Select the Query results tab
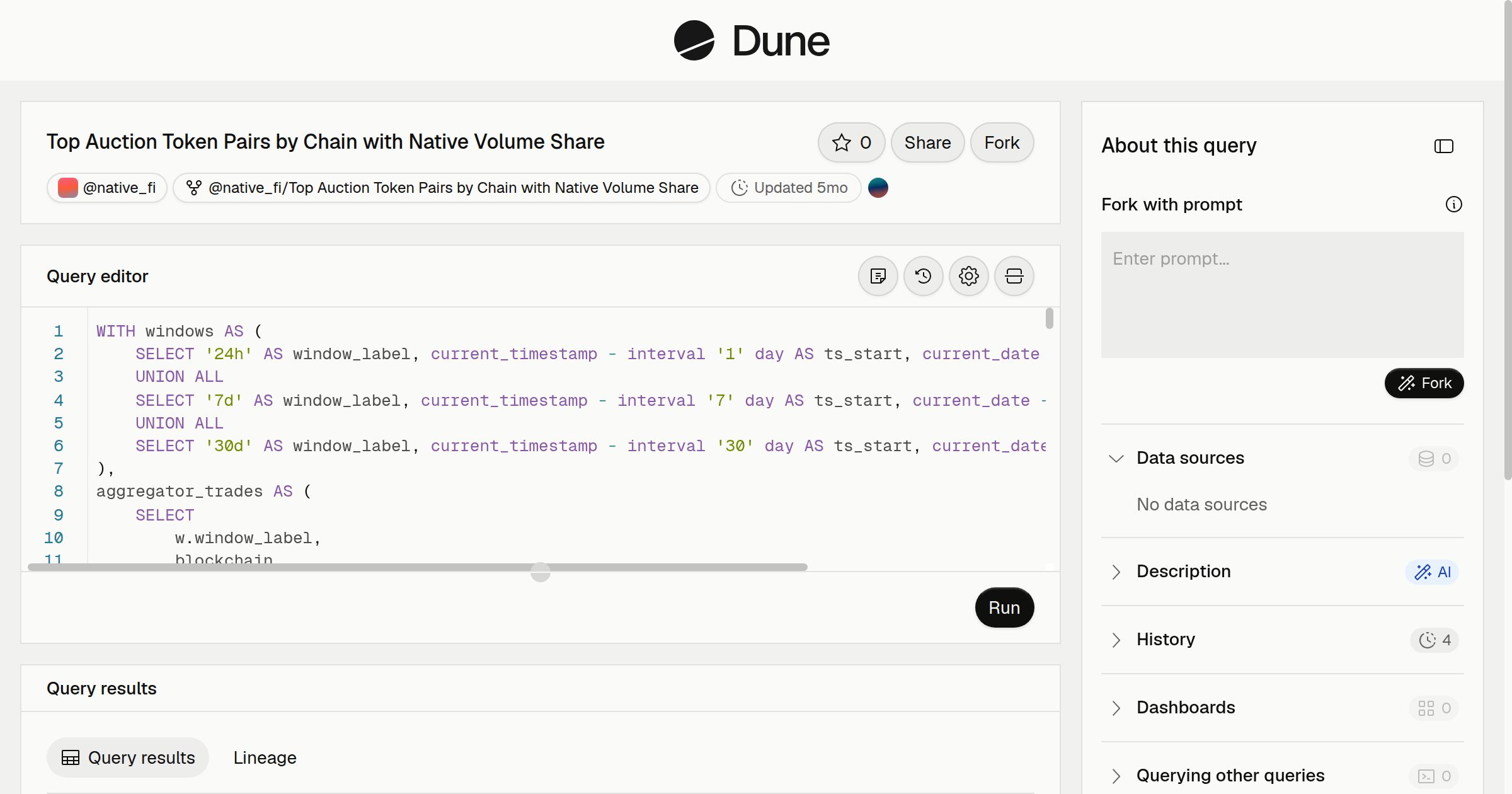1512x794 pixels. [x=128, y=757]
